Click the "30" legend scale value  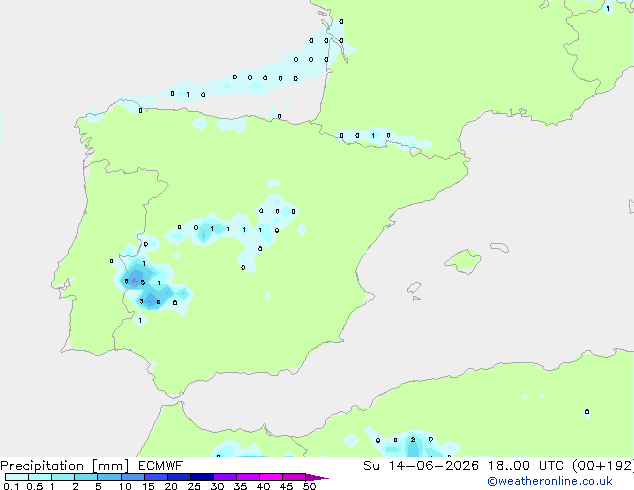[217, 486]
